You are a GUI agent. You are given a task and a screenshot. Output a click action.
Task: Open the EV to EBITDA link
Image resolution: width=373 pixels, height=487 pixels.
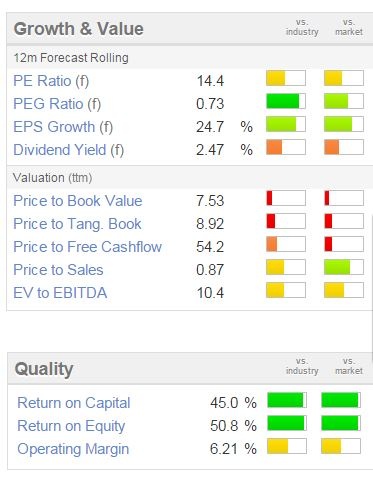[x=60, y=293]
